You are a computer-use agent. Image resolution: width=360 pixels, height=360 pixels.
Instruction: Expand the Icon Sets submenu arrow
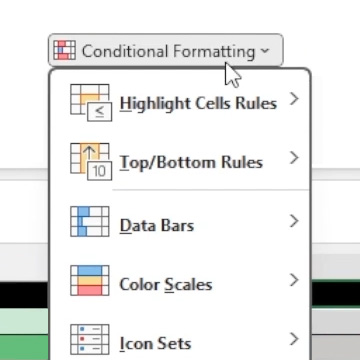coord(294,339)
